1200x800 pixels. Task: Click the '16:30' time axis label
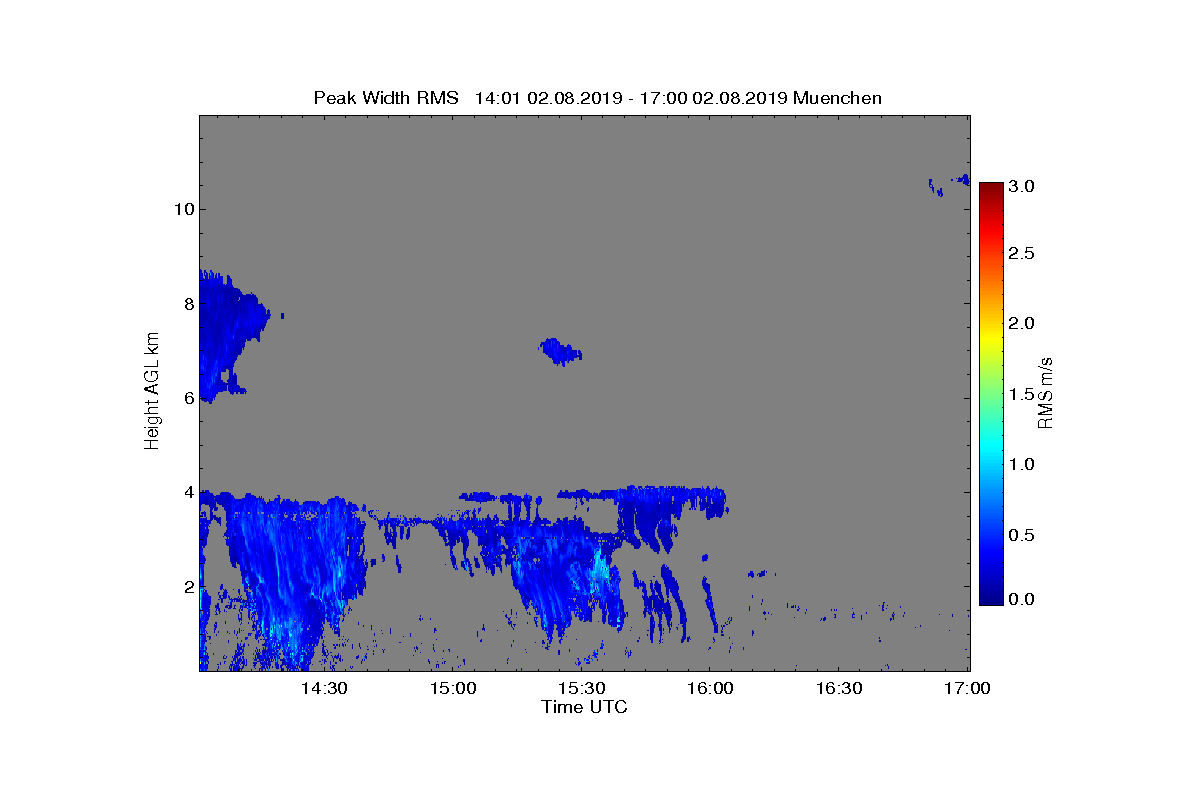click(x=839, y=689)
